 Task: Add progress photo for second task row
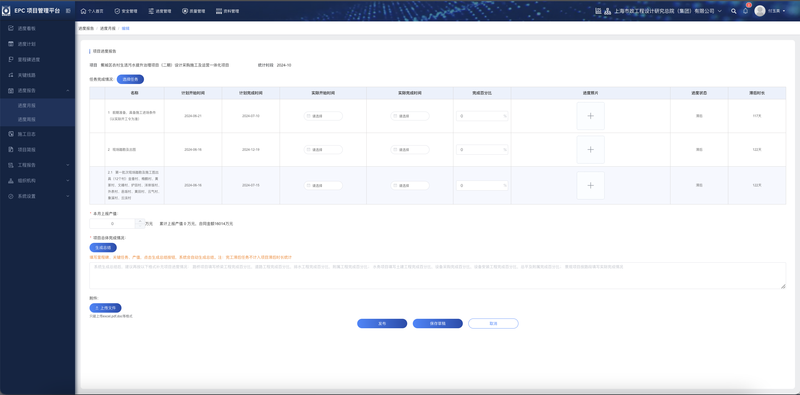pos(590,150)
